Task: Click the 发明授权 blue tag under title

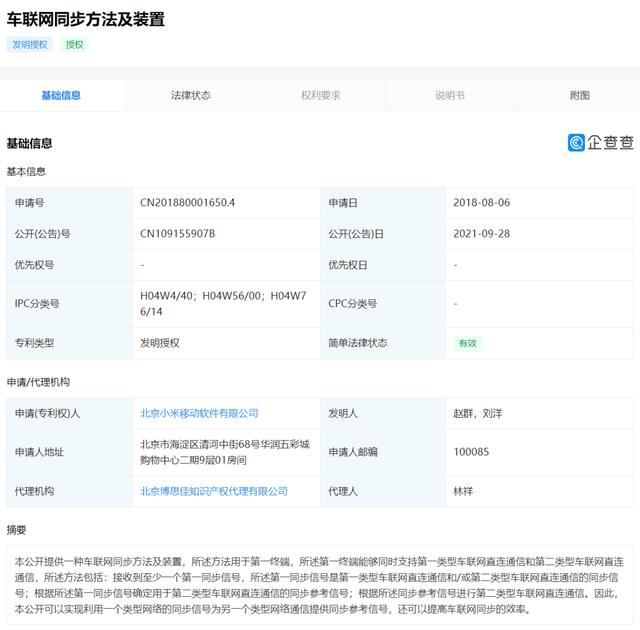Action: pos(30,44)
